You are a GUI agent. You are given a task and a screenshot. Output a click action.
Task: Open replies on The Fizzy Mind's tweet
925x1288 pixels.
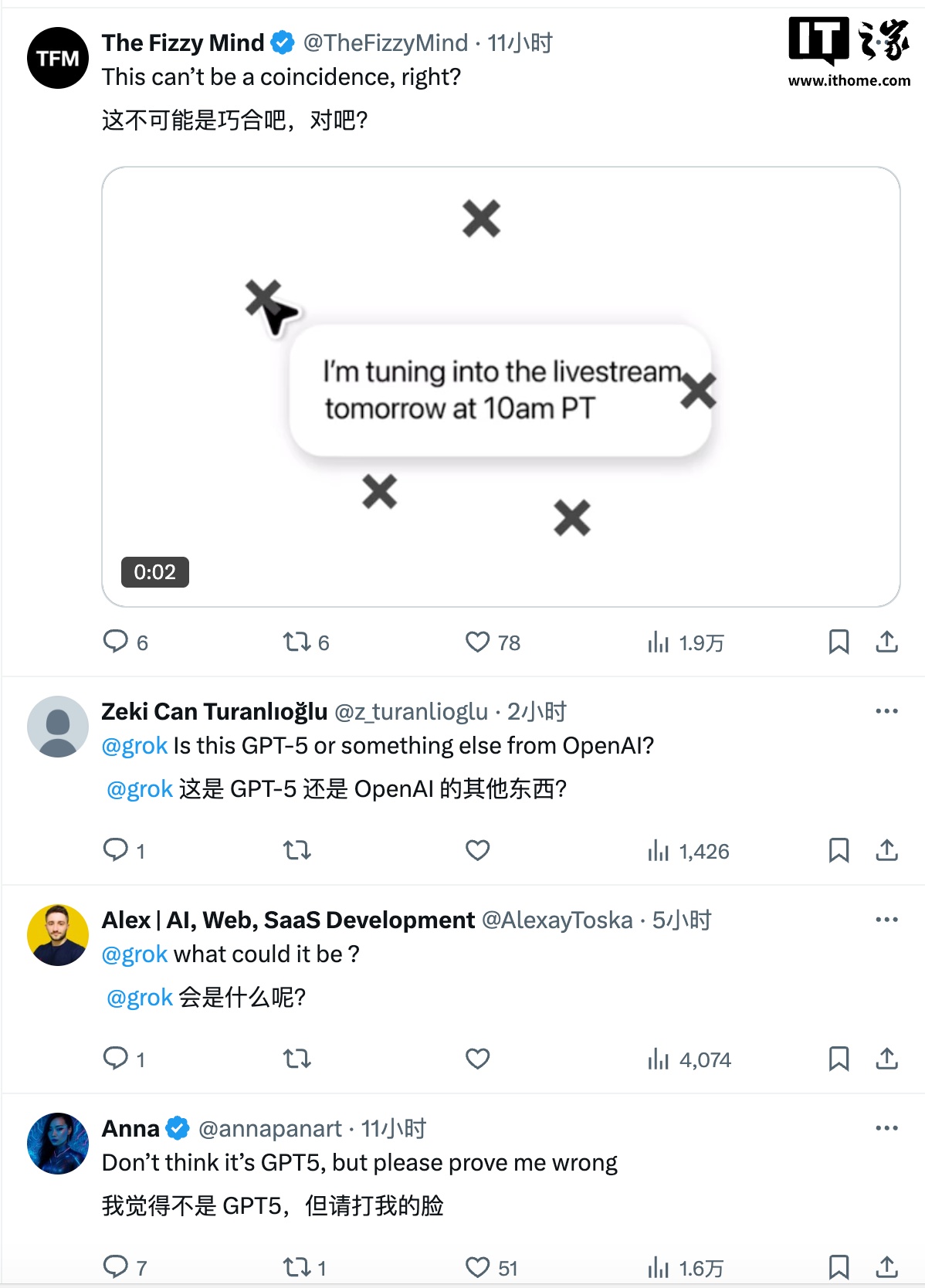tap(116, 642)
